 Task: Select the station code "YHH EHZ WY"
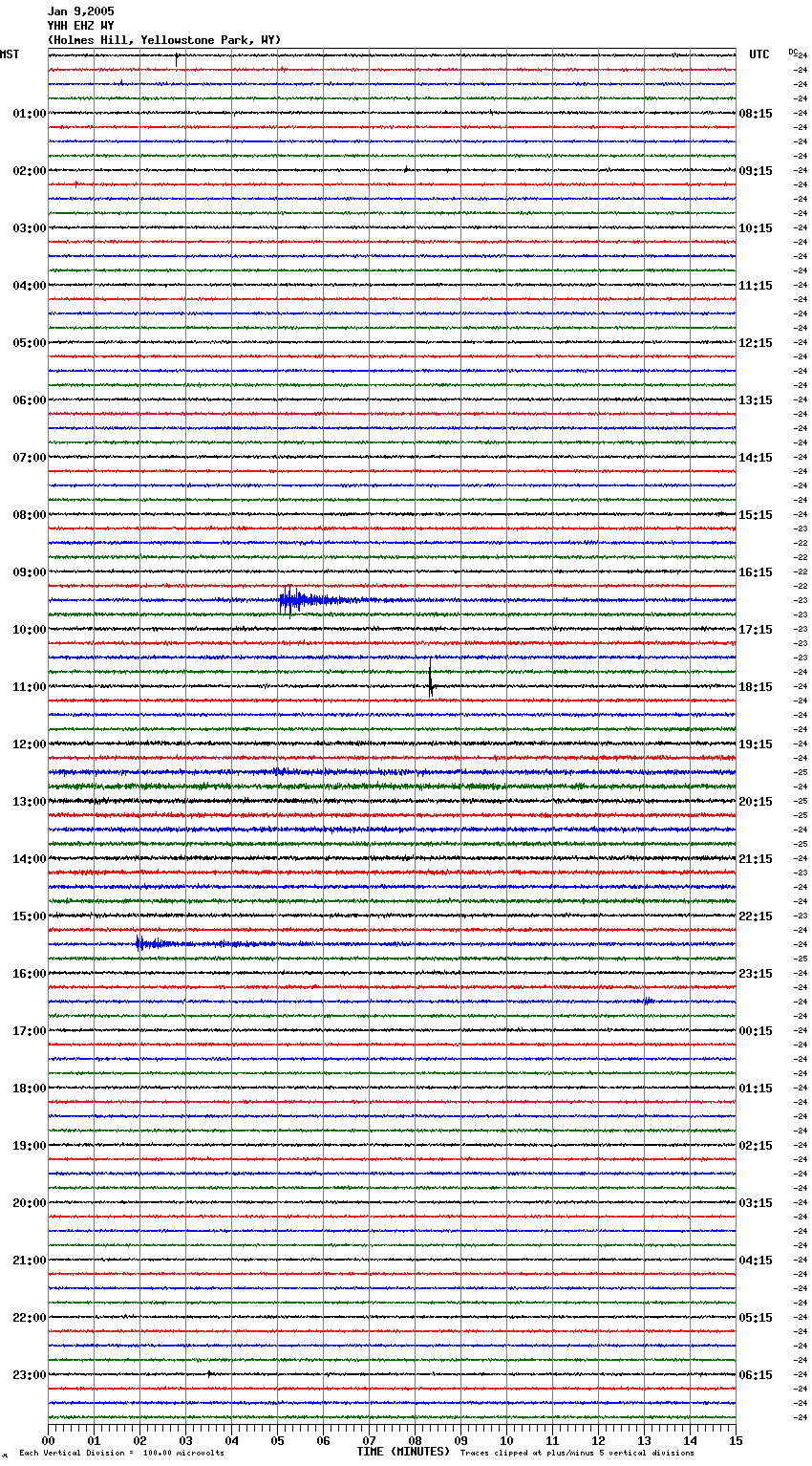coord(80,26)
